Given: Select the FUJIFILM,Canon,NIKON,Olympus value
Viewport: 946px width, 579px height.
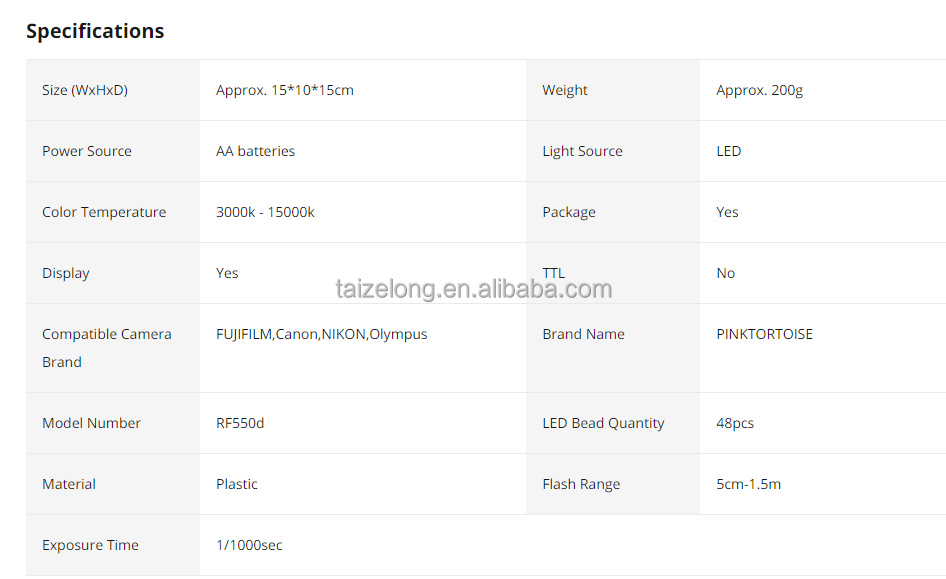Looking at the screenshot, I should tap(321, 334).
